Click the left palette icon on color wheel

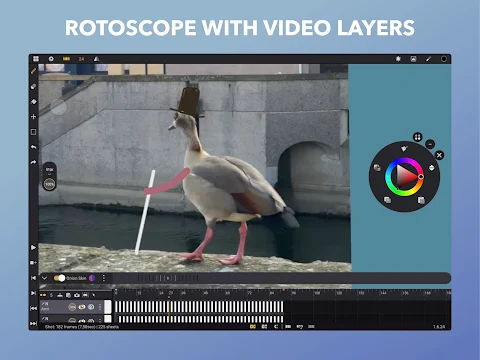click(x=377, y=168)
